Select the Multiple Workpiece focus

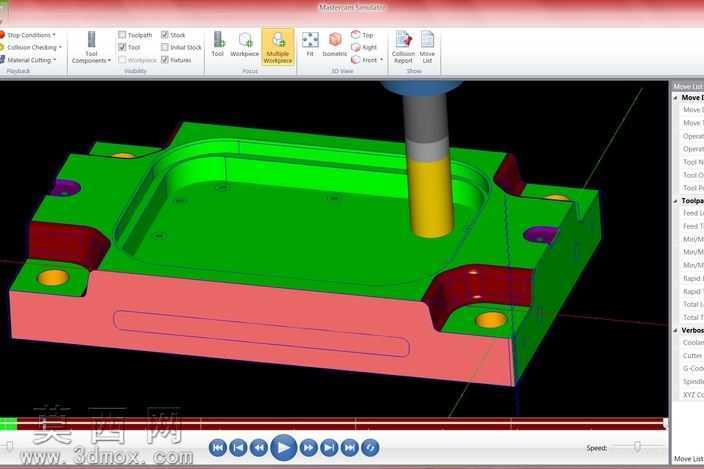(x=278, y=47)
